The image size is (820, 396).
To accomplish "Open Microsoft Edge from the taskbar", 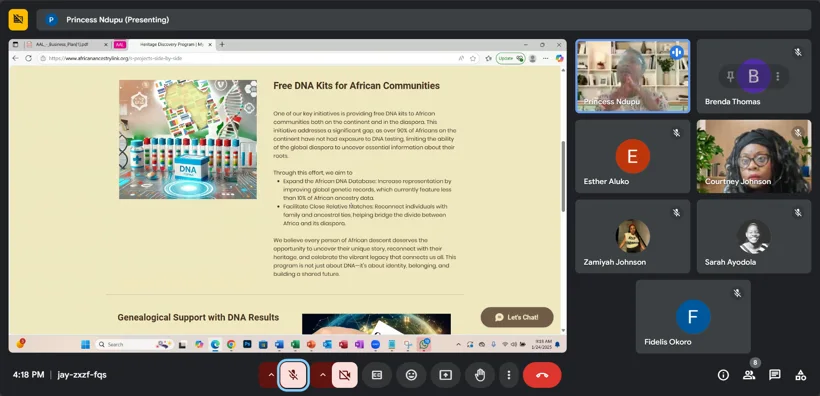I will (x=215, y=344).
